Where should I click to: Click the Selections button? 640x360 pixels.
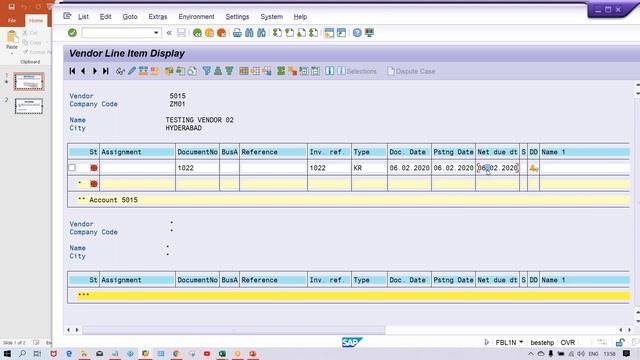tap(357, 71)
